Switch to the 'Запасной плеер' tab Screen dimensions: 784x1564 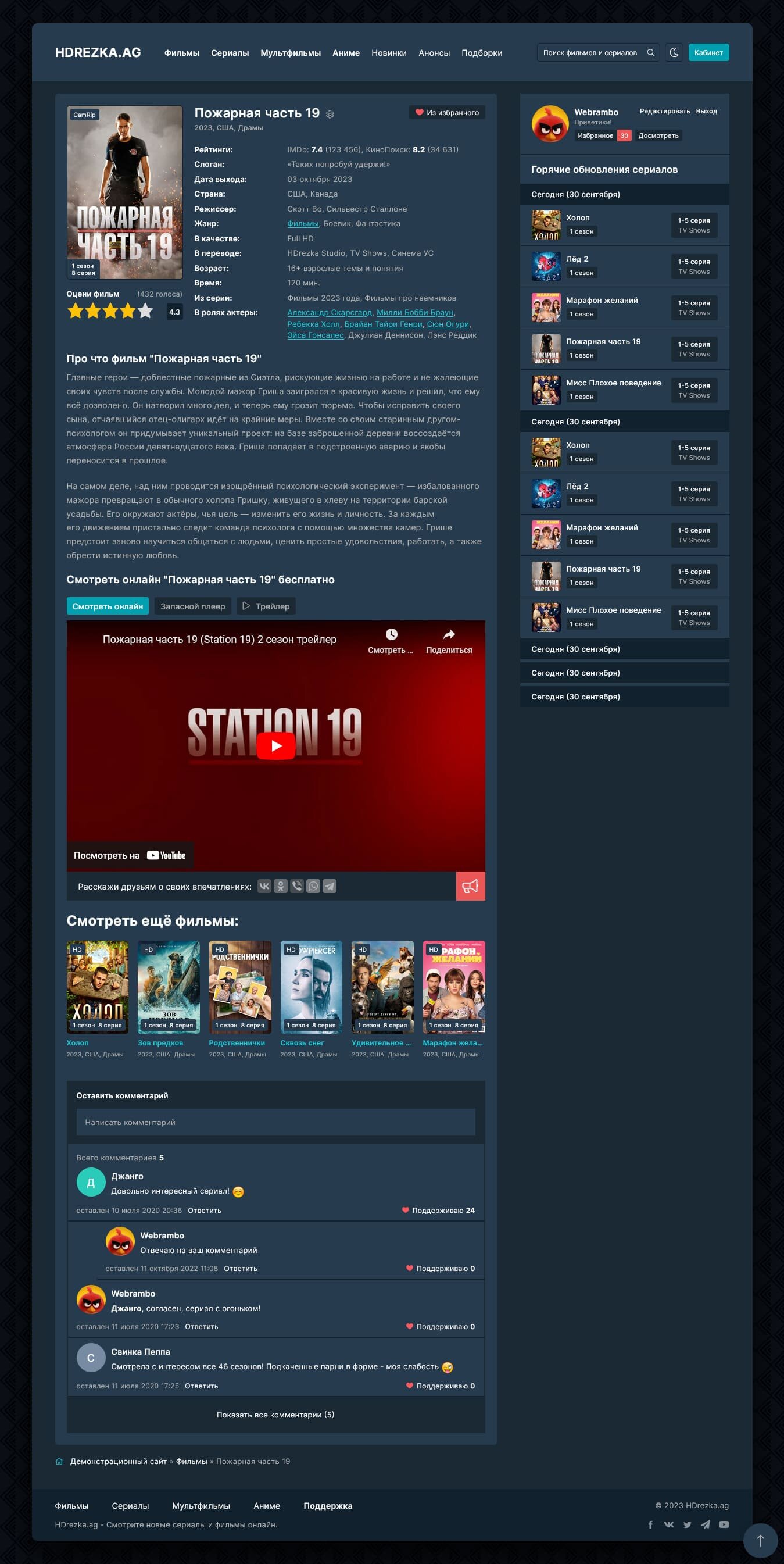tap(192, 606)
